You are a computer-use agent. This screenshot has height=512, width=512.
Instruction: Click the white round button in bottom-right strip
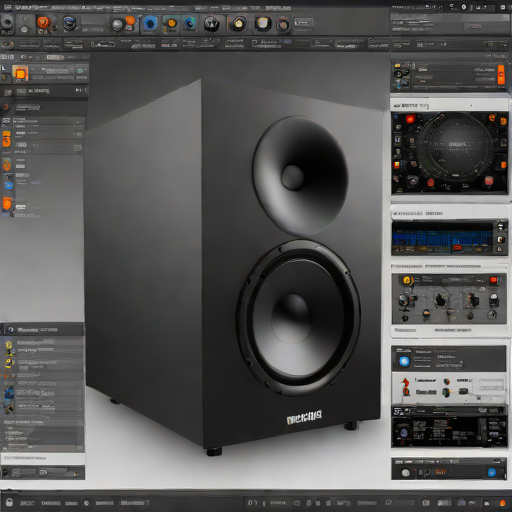406,473
